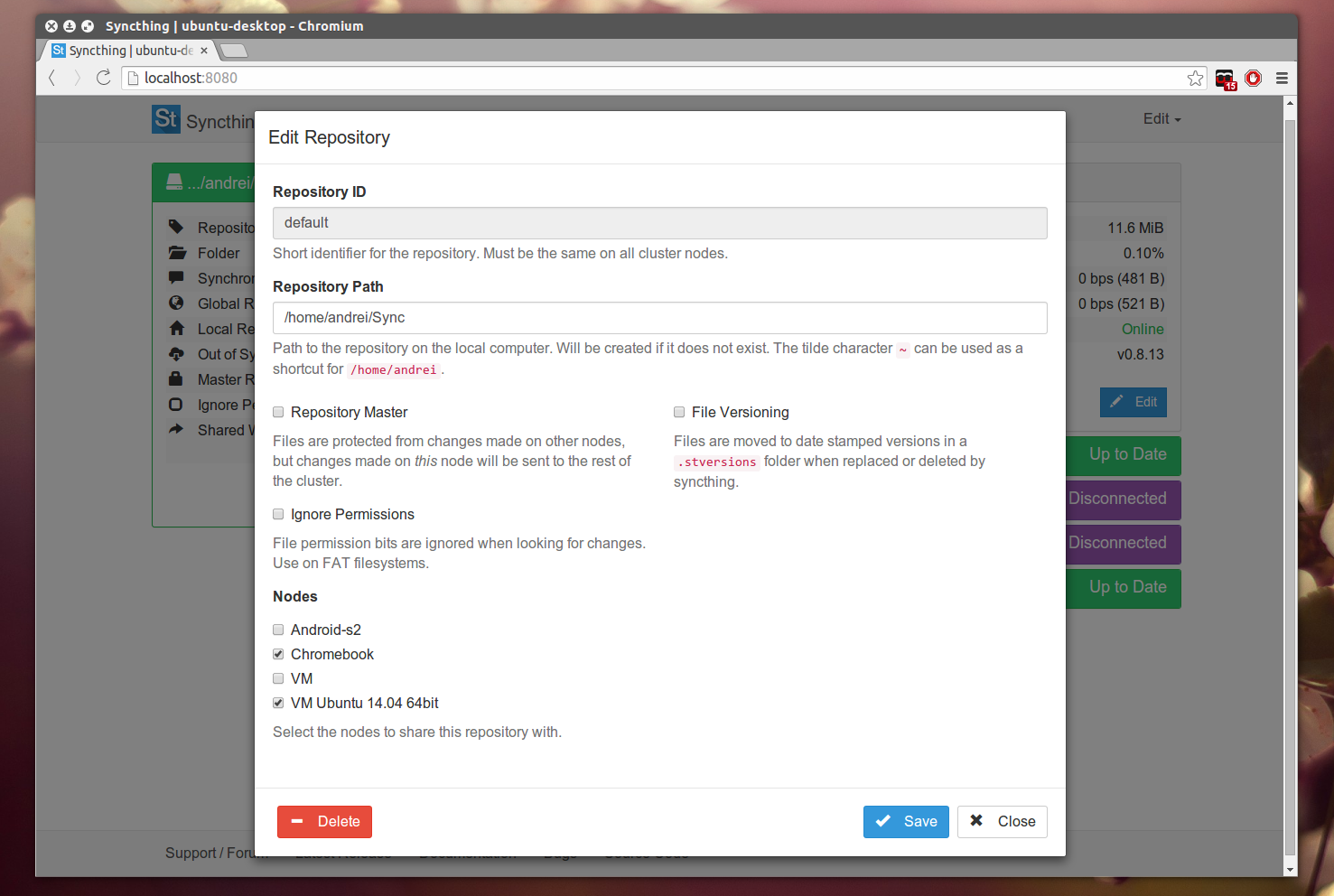Click the folder icon beside Folder row
The height and width of the screenshot is (896, 1334).
point(177,253)
